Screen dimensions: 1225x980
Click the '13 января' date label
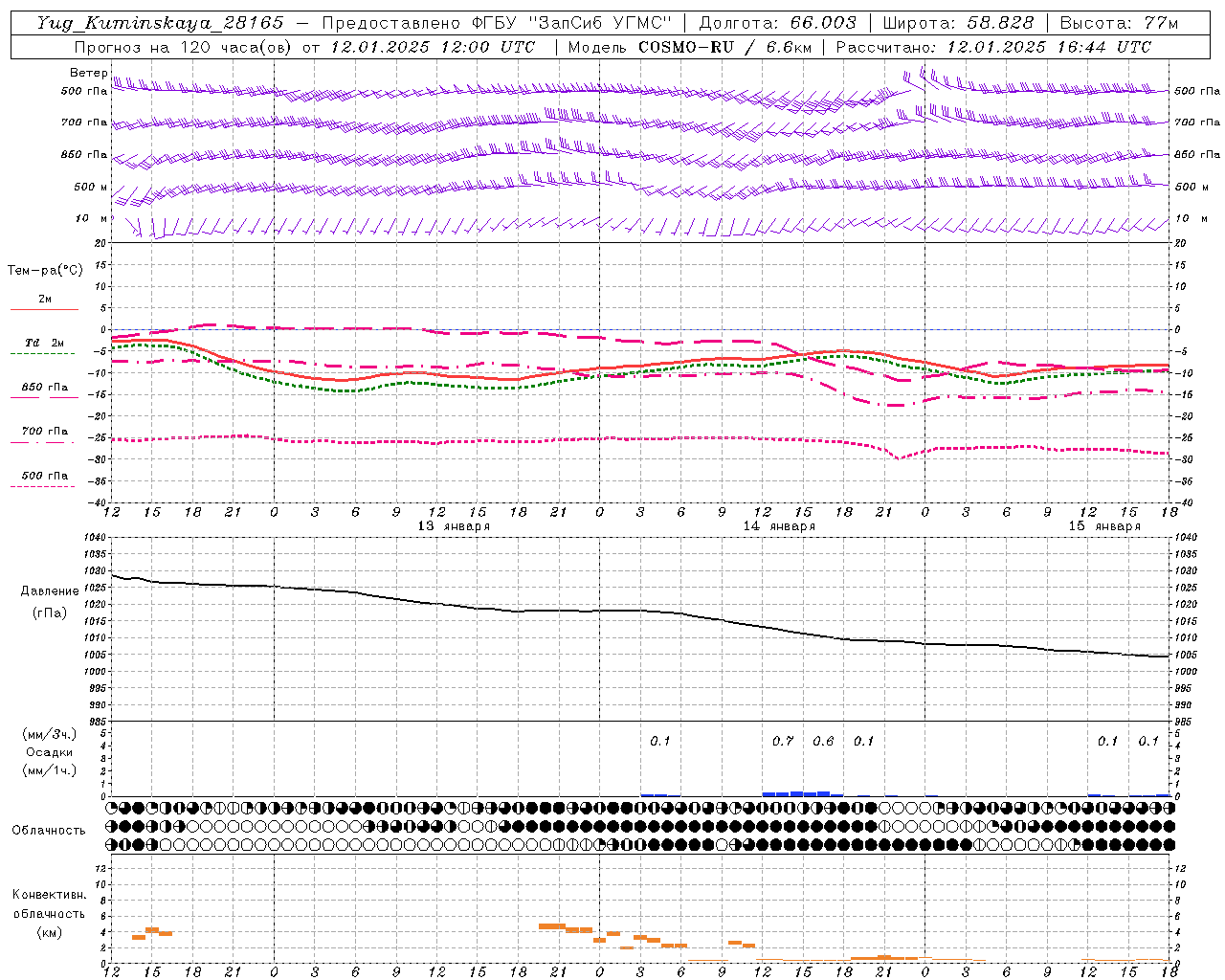pyautogui.click(x=454, y=525)
